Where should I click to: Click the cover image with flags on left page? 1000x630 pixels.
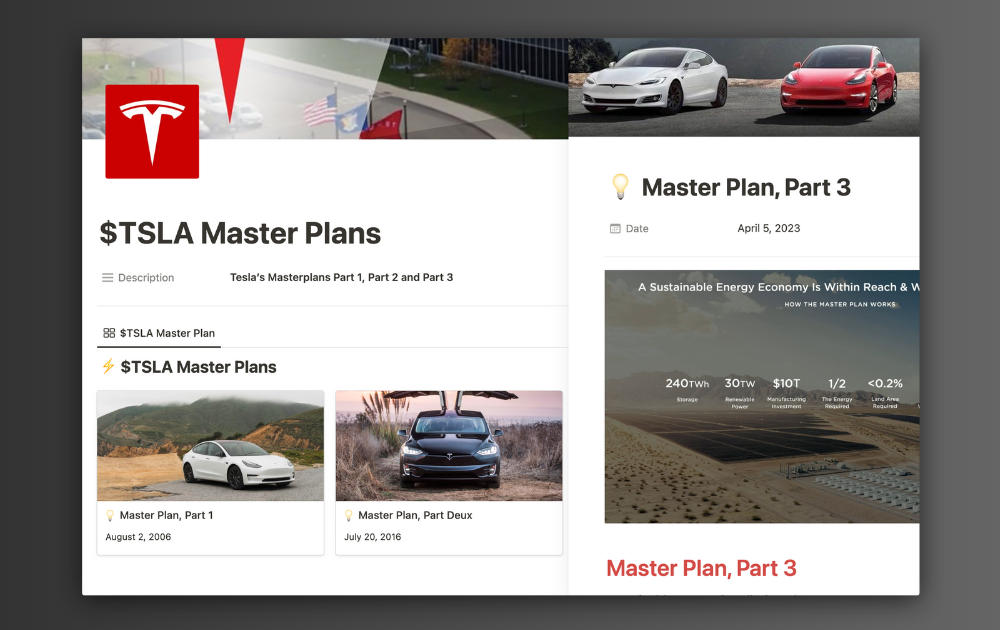coord(325,88)
